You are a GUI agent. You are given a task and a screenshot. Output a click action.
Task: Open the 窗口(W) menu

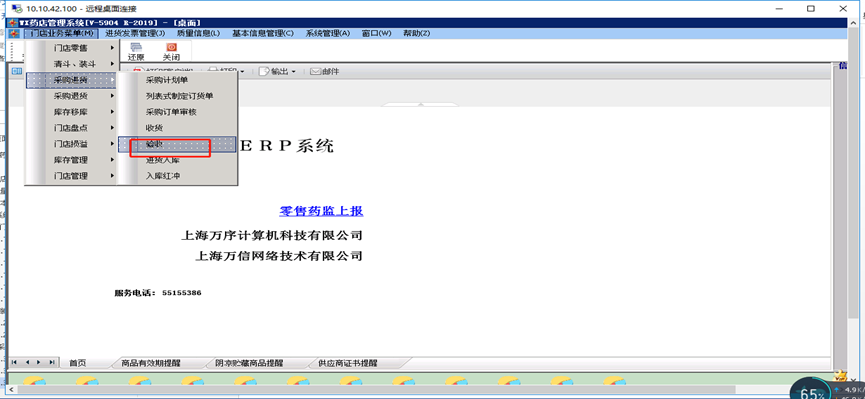click(376, 33)
